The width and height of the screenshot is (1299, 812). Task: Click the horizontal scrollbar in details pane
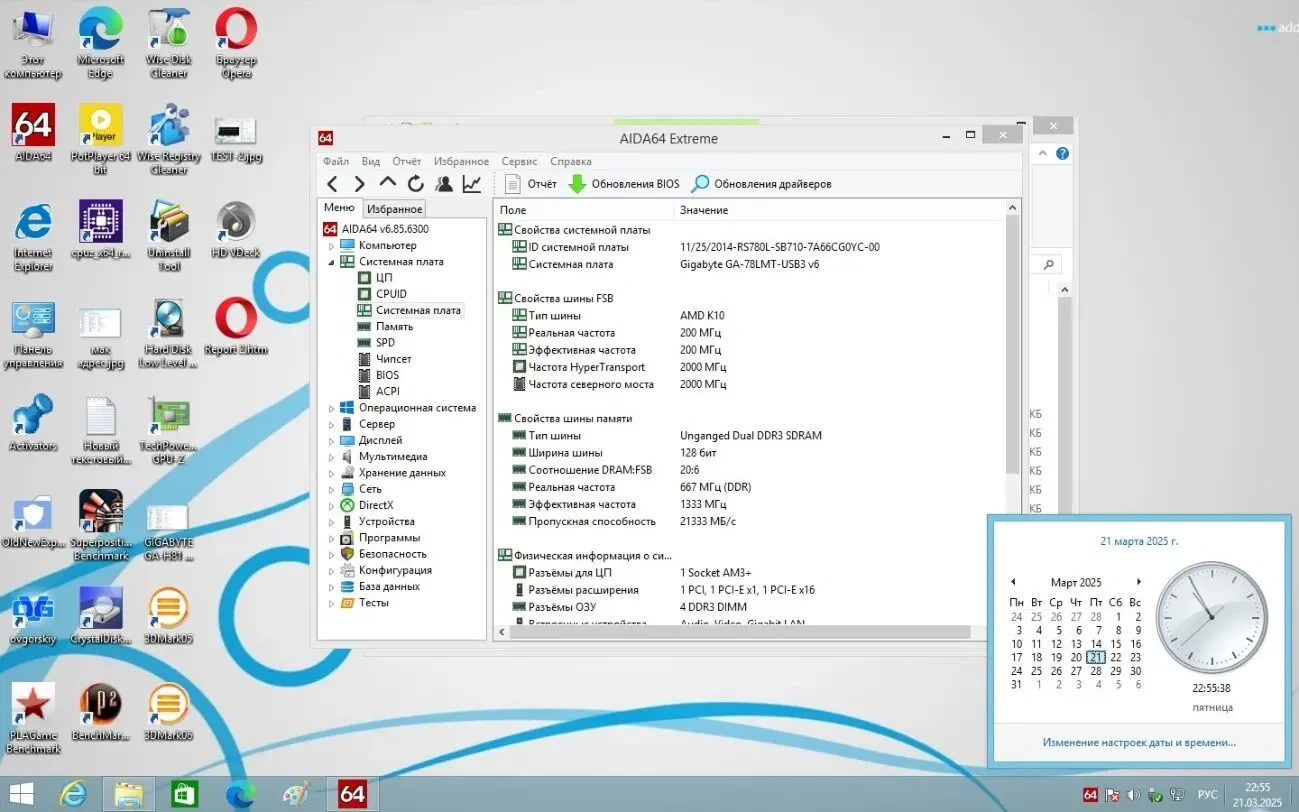pyautogui.click(x=730, y=632)
